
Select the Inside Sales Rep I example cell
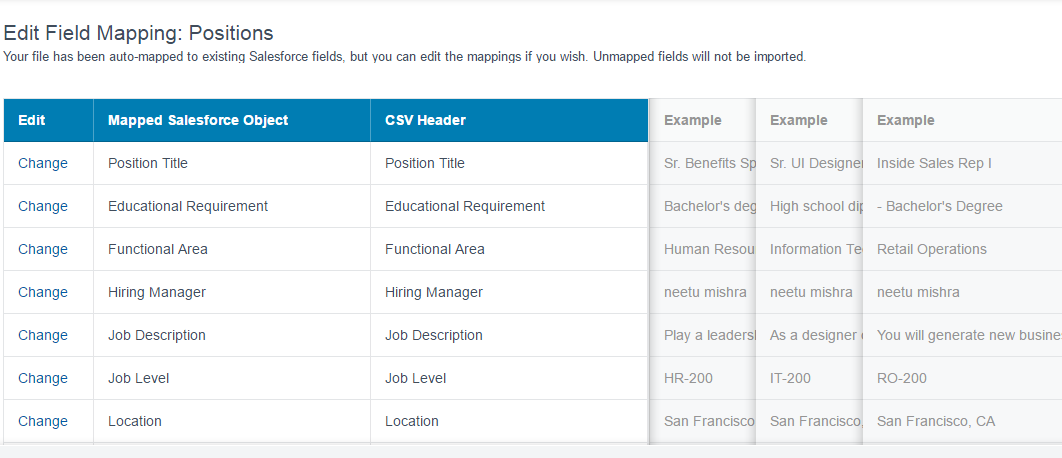[x=934, y=163]
